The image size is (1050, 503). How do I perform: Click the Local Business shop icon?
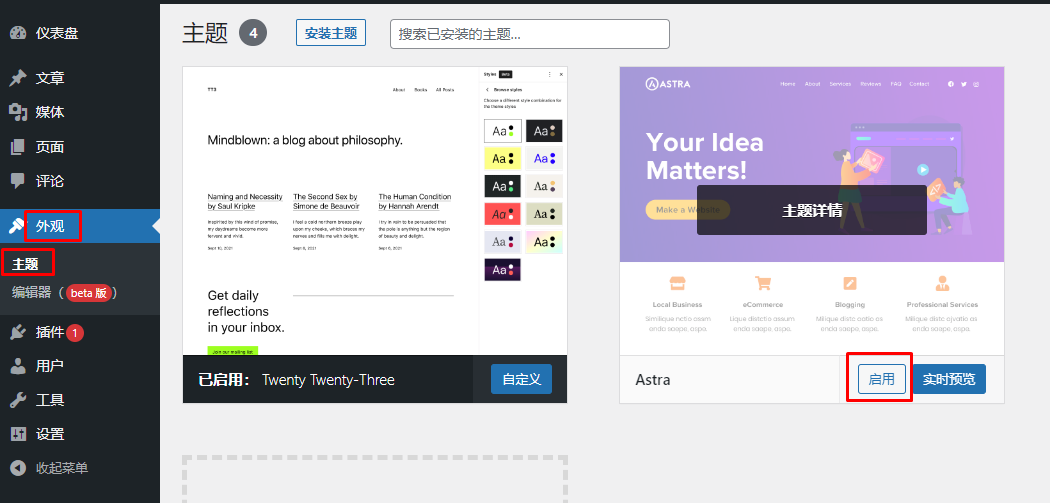pyautogui.click(x=678, y=283)
